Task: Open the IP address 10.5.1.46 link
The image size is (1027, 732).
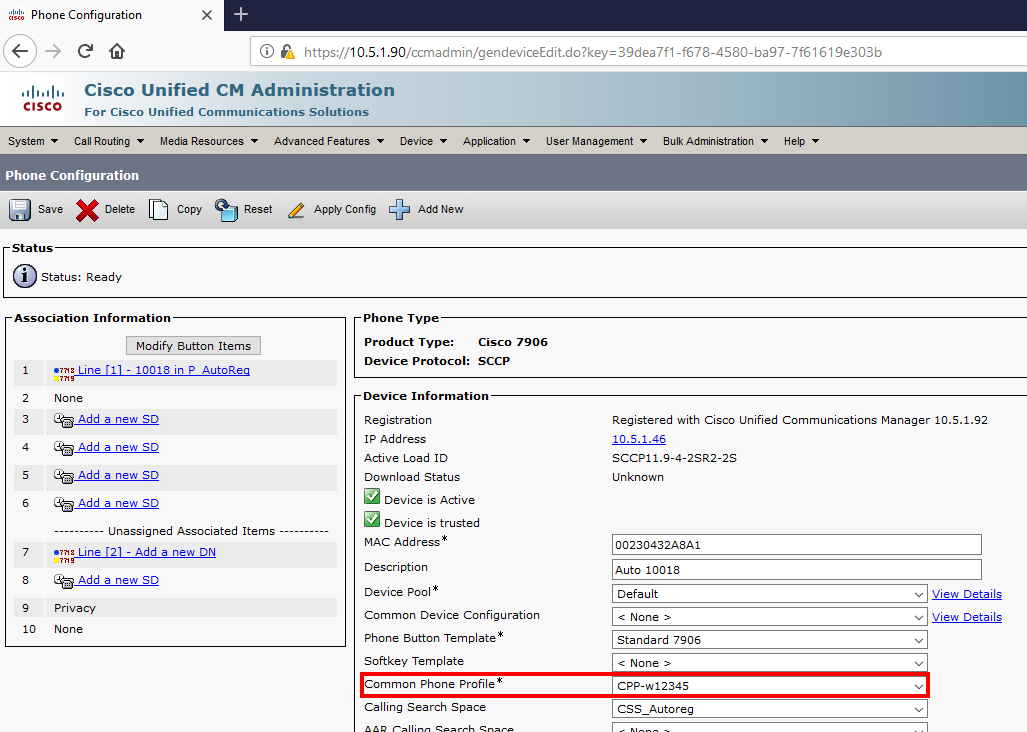Action: tap(639, 439)
